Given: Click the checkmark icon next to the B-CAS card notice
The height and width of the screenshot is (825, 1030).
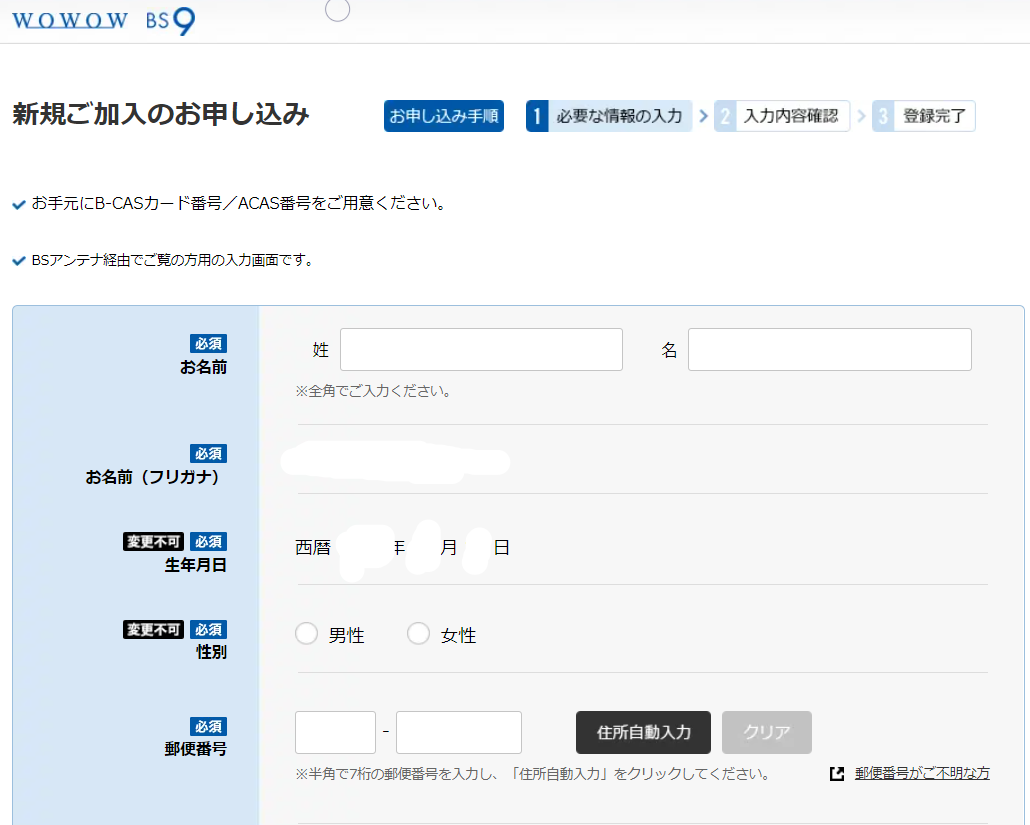Looking at the screenshot, I should pos(18,205).
